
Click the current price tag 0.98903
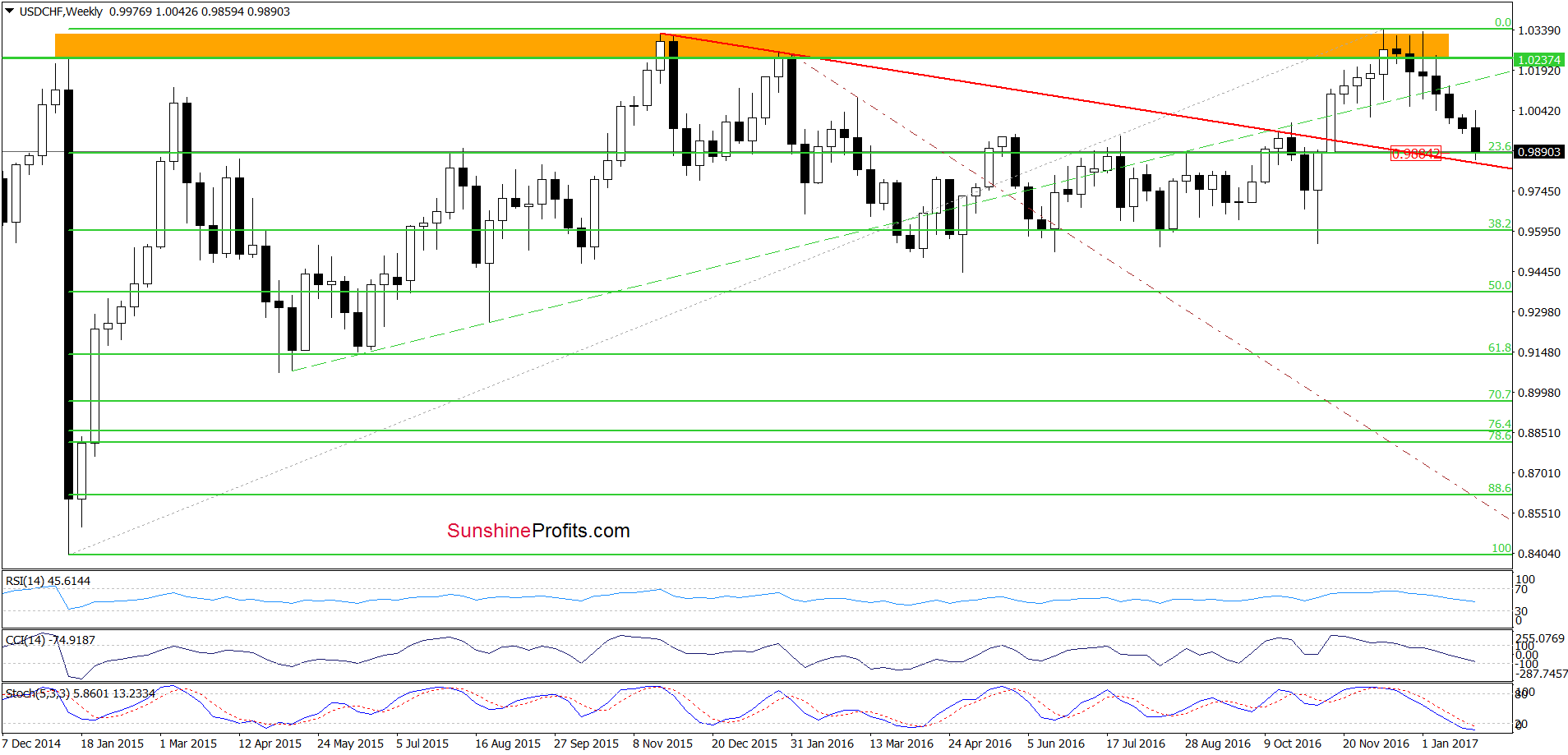coord(1539,152)
